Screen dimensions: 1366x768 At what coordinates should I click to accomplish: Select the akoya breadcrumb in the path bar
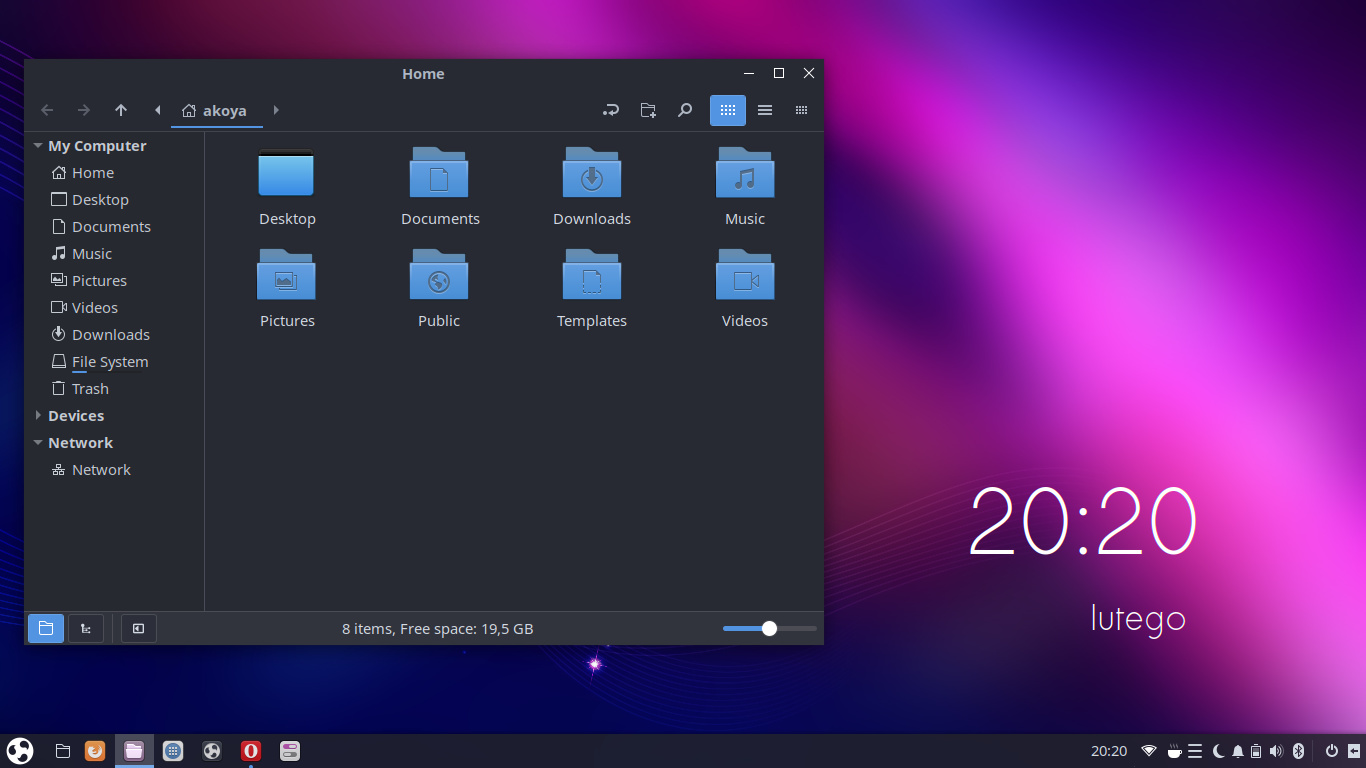216,111
